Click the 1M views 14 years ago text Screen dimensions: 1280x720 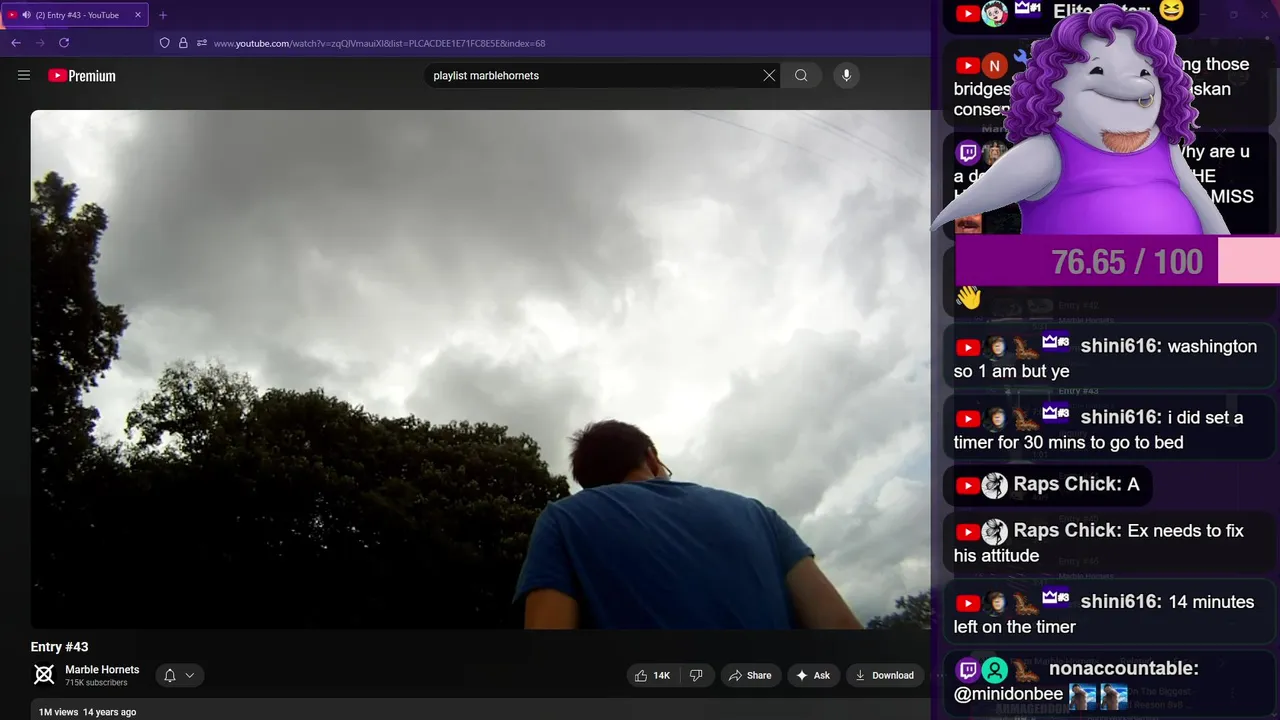pos(87,712)
